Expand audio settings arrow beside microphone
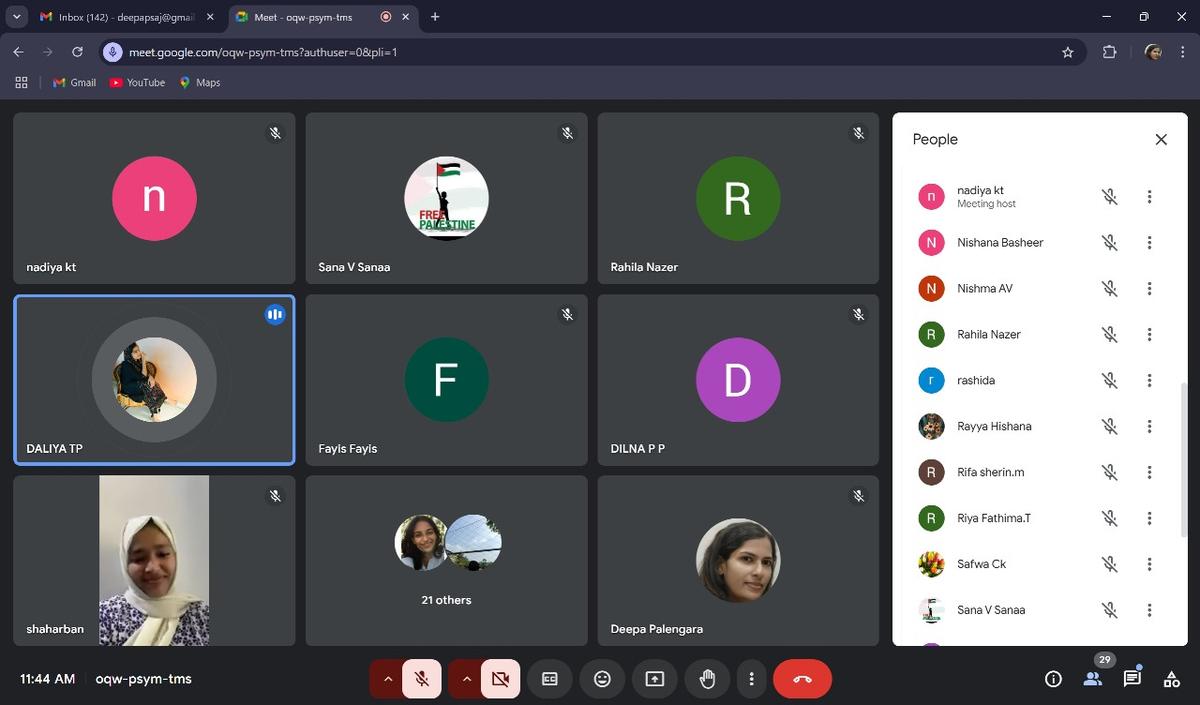The height and width of the screenshot is (705, 1200). tap(387, 679)
